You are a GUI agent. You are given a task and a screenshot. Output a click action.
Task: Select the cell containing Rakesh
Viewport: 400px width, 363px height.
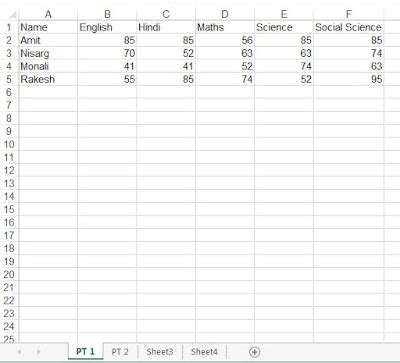(48, 79)
